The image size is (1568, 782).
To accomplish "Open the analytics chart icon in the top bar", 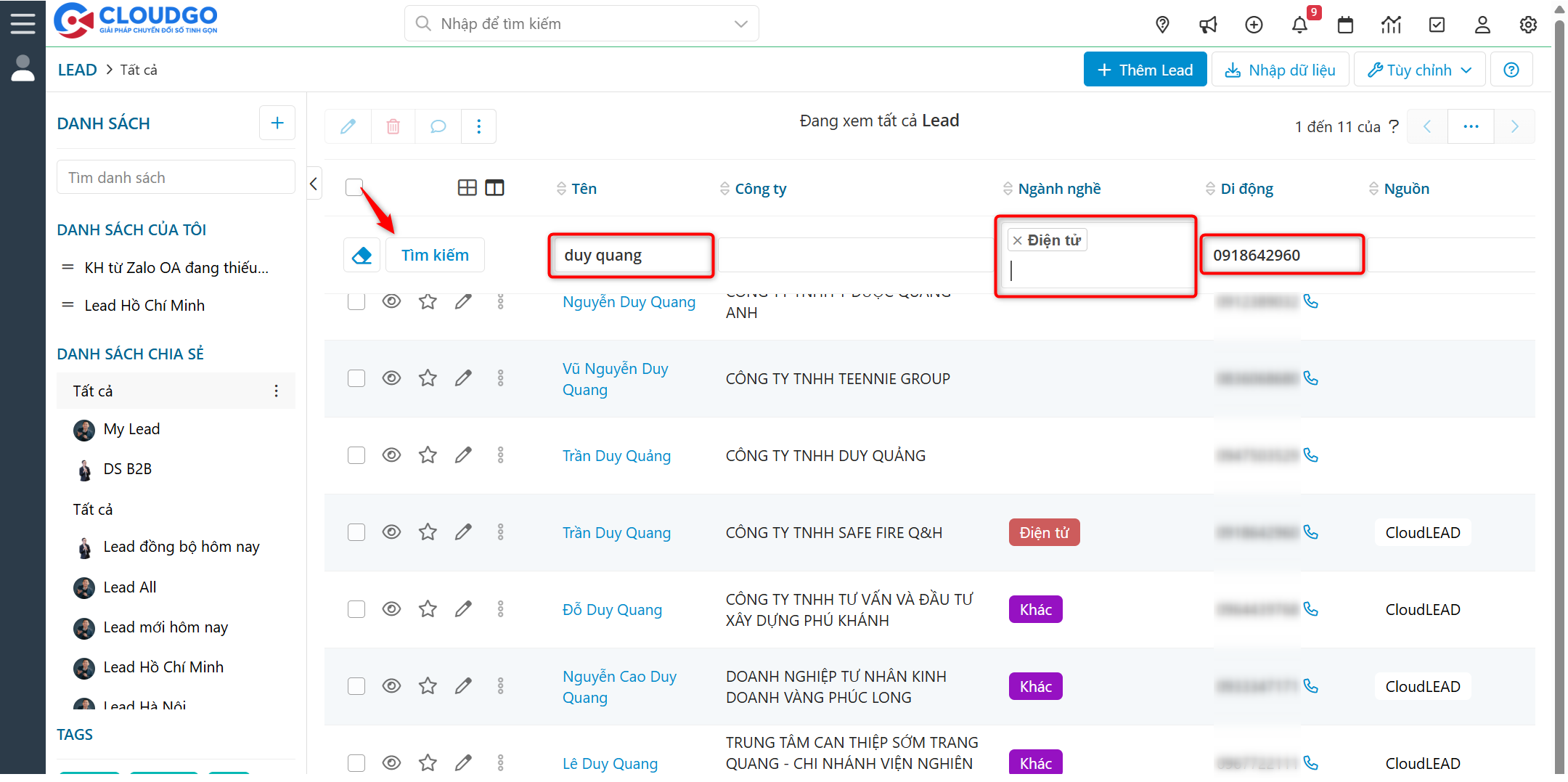I will pos(1392,24).
